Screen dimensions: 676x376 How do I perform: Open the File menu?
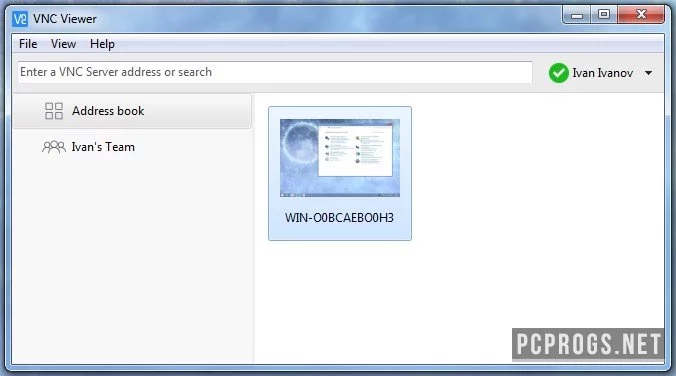pos(28,44)
